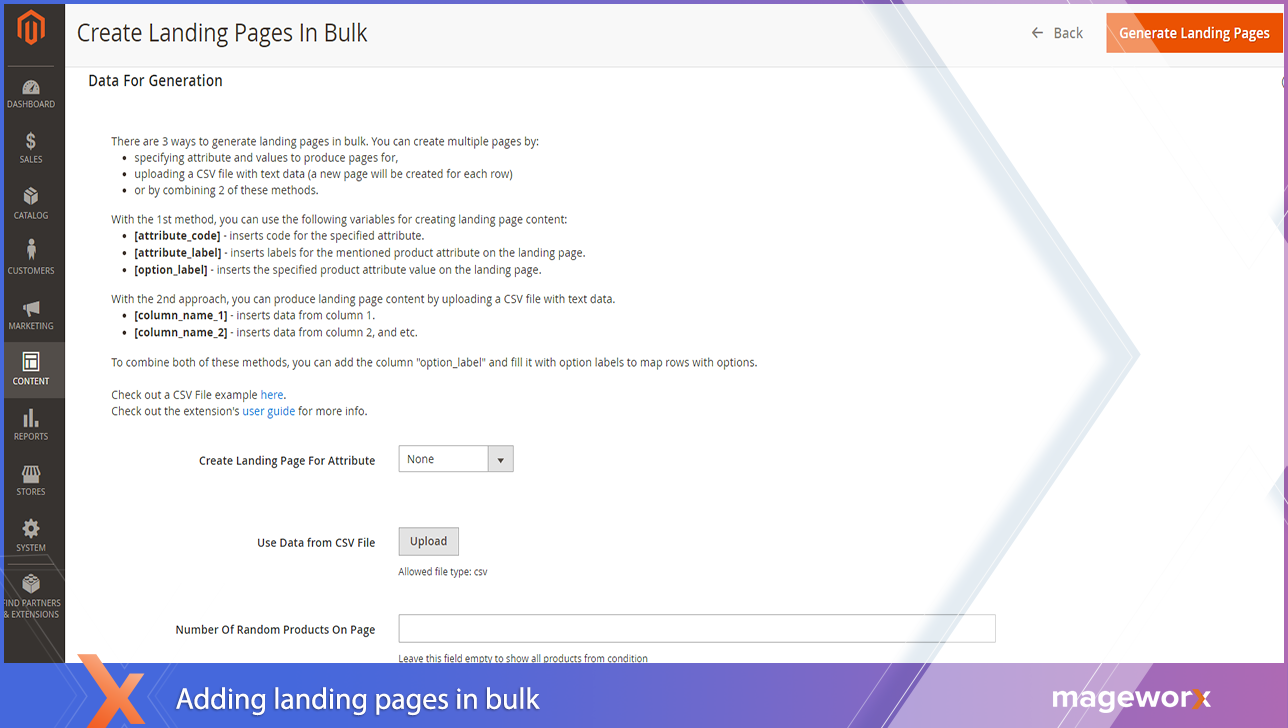Open the Stores storefront icon
This screenshot has width=1288, height=728.
pyautogui.click(x=31, y=474)
